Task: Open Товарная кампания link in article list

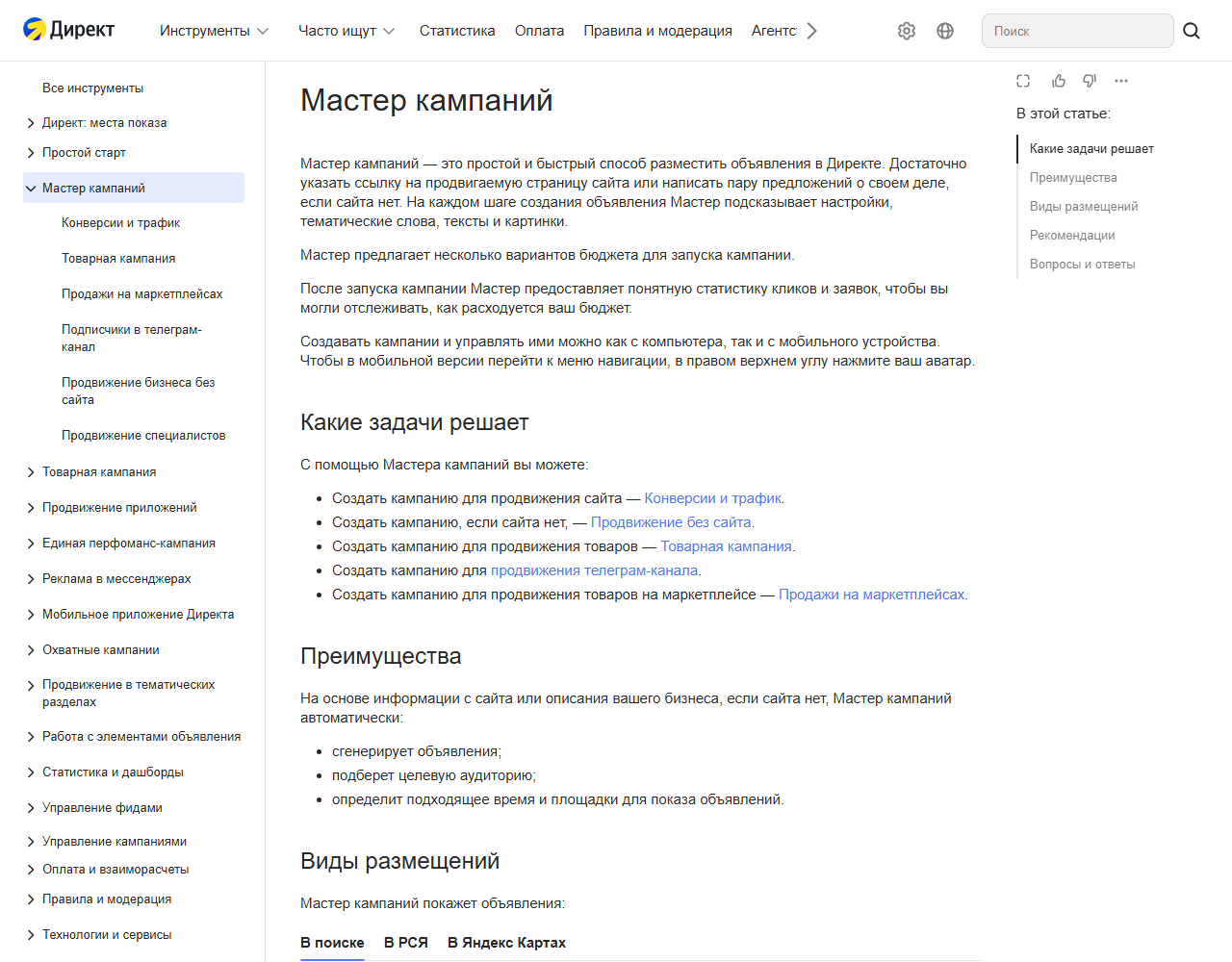Action: tap(726, 546)
